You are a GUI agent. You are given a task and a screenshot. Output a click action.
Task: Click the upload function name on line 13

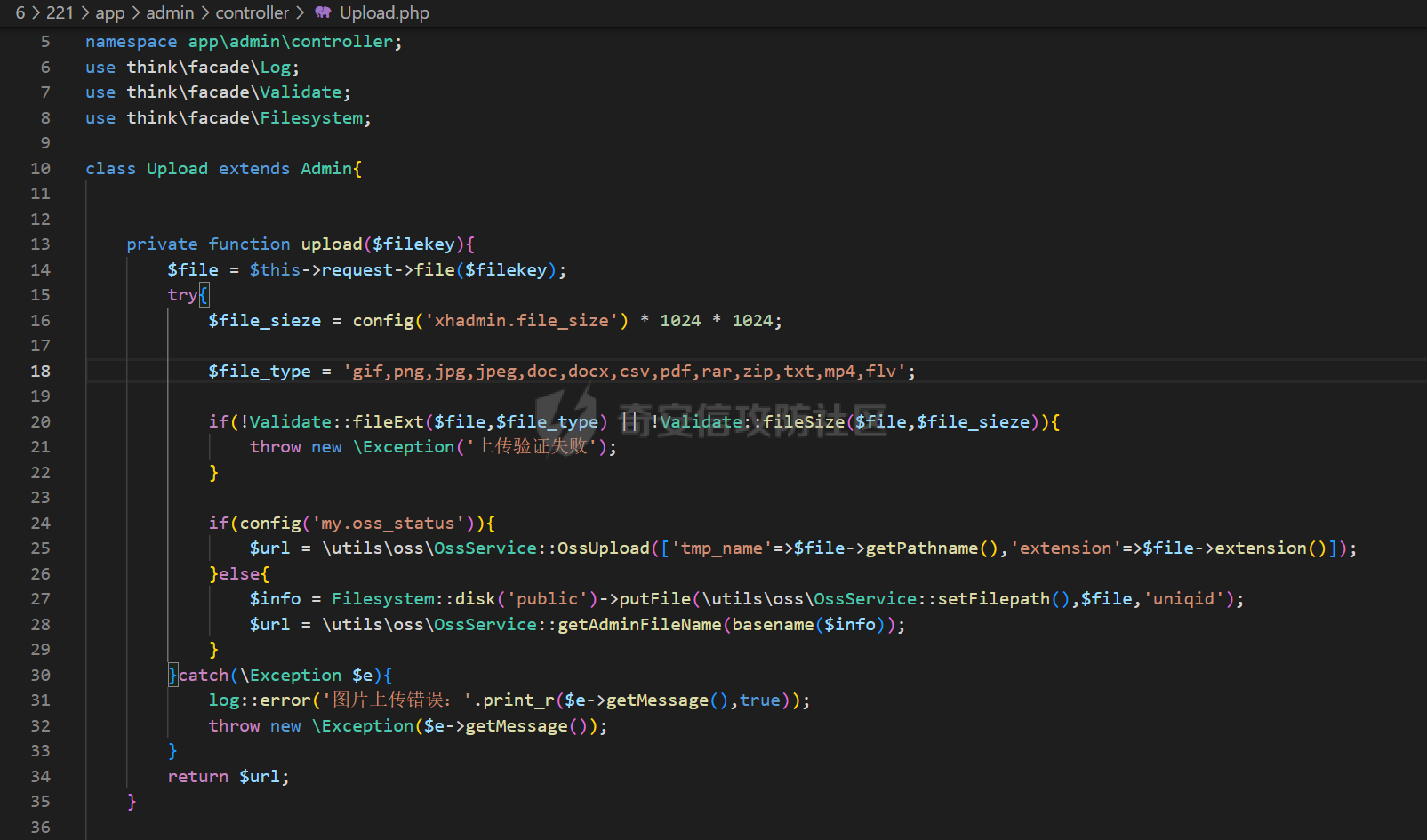(332, 244)
